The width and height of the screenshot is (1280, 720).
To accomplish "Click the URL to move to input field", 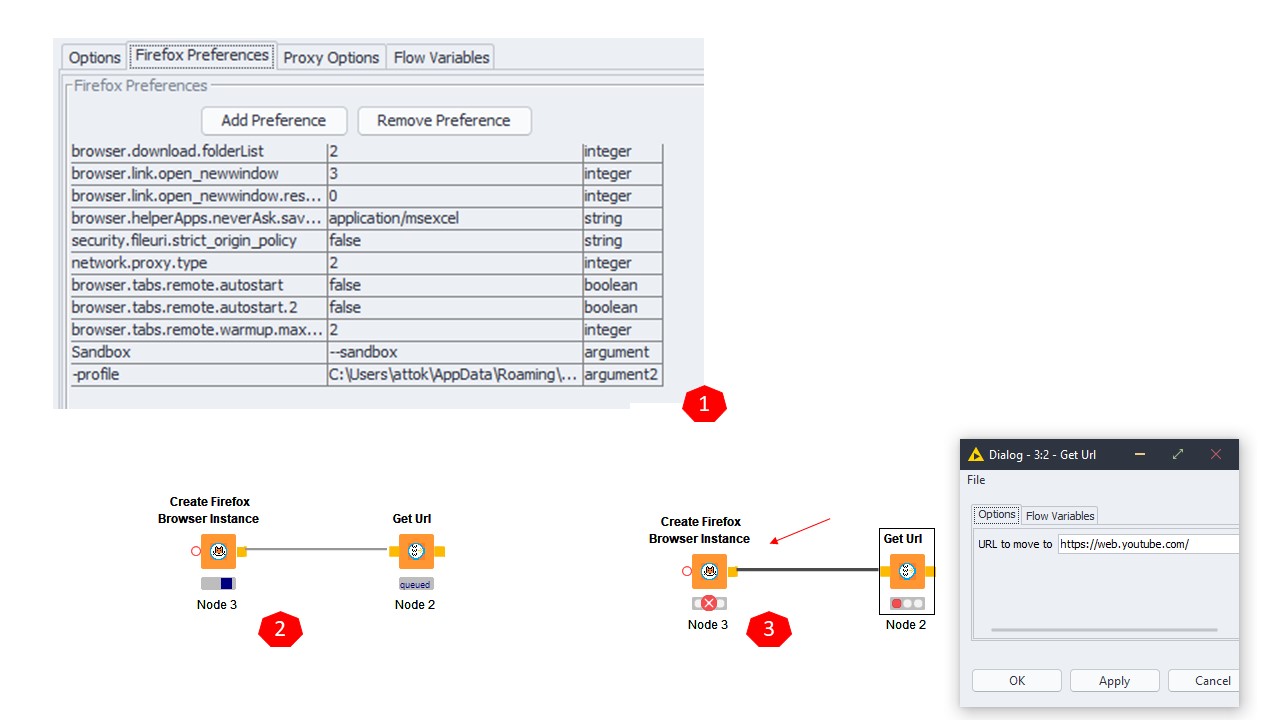I will point(1147,544).
